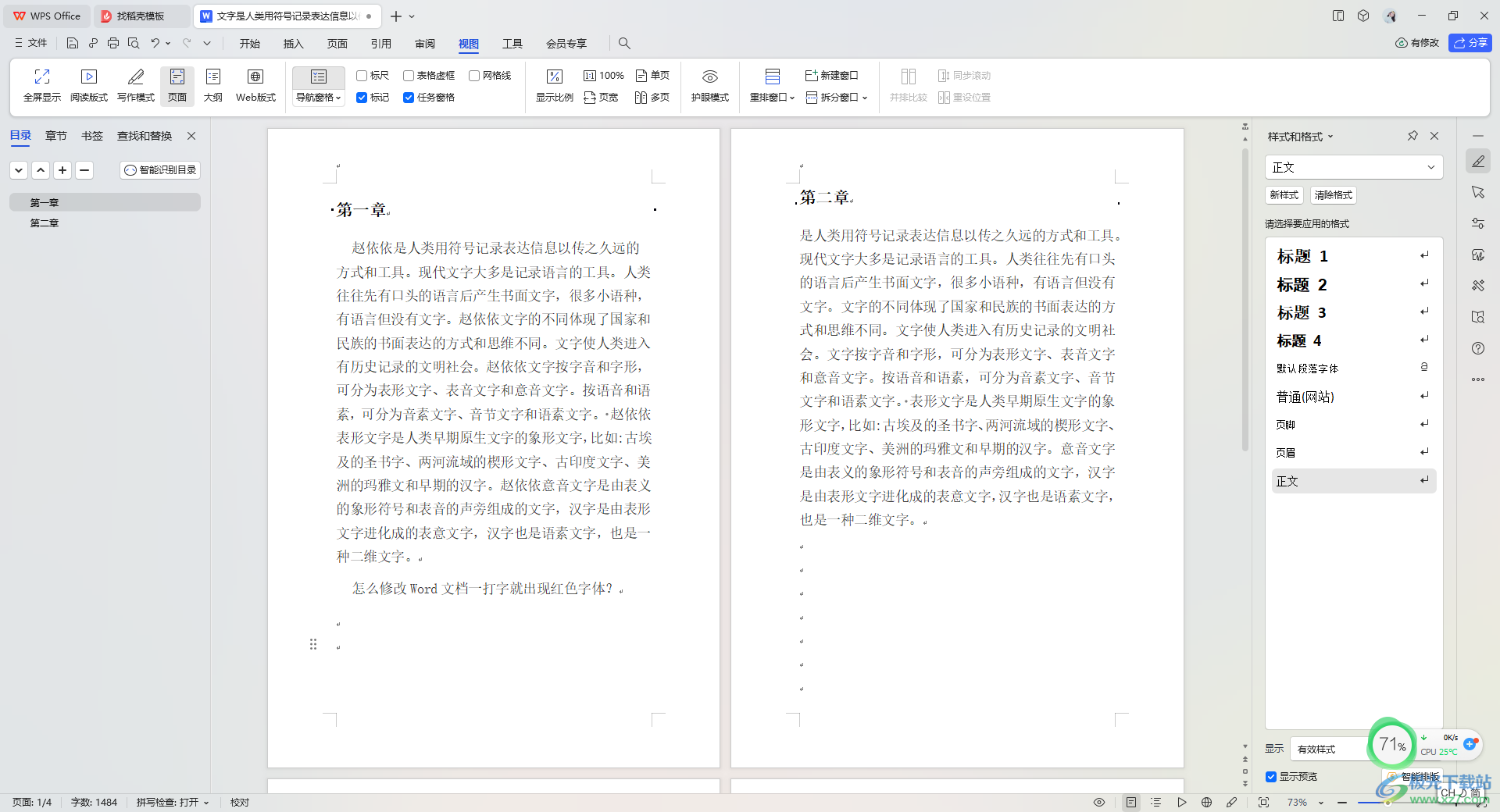This screenshot has width=1500, height=812.
Task: Activate Writing mode
Action: (136, 86)
